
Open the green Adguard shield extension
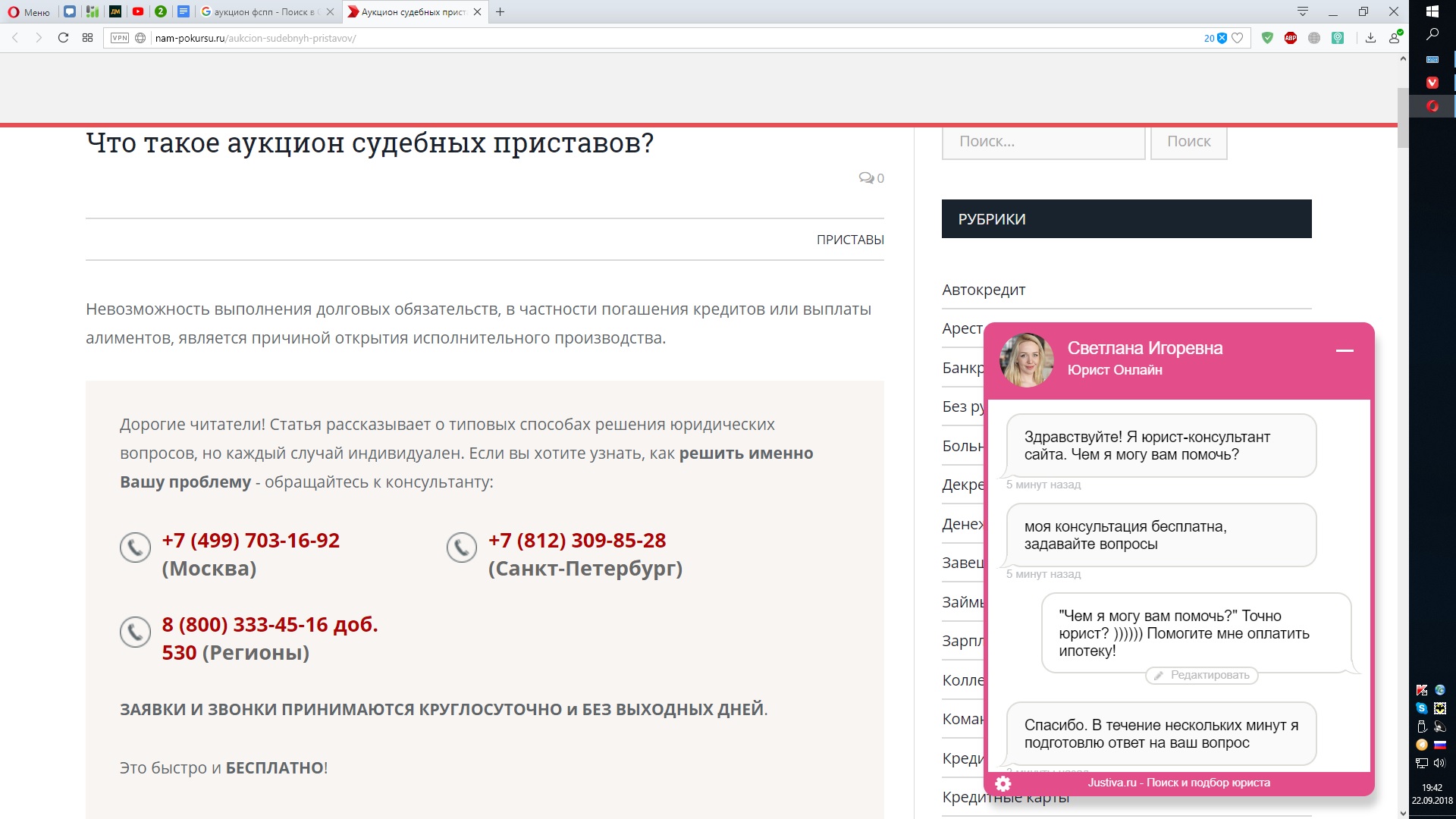(1267, 38)
